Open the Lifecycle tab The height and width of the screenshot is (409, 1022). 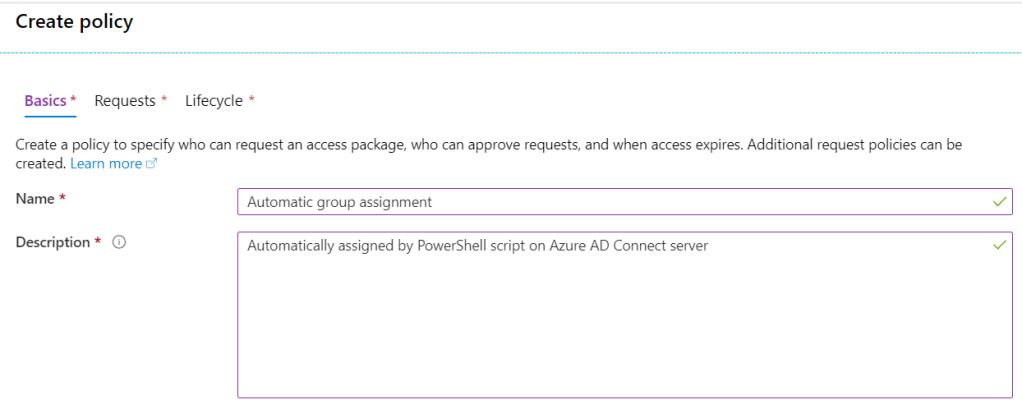[214, 101]
